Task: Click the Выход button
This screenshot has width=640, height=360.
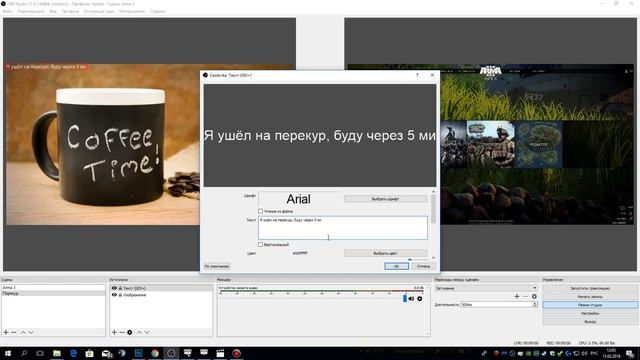Action: click(590, 322)
